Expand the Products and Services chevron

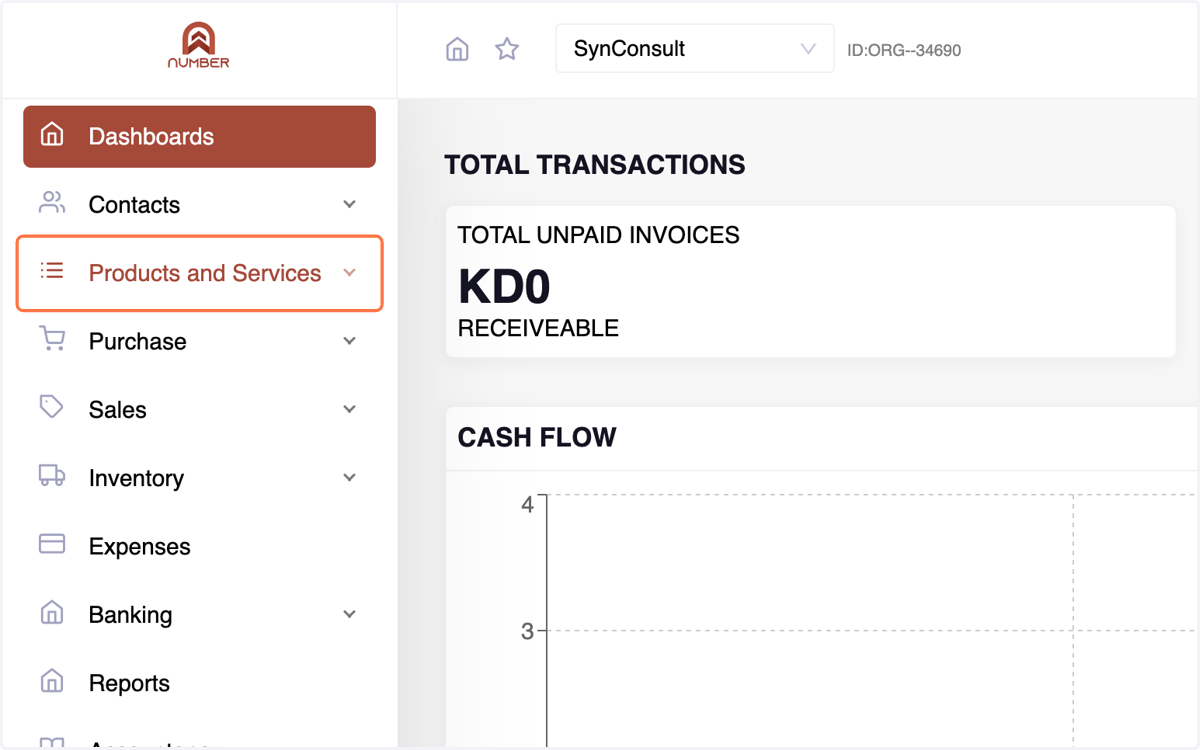click(349, 272)
